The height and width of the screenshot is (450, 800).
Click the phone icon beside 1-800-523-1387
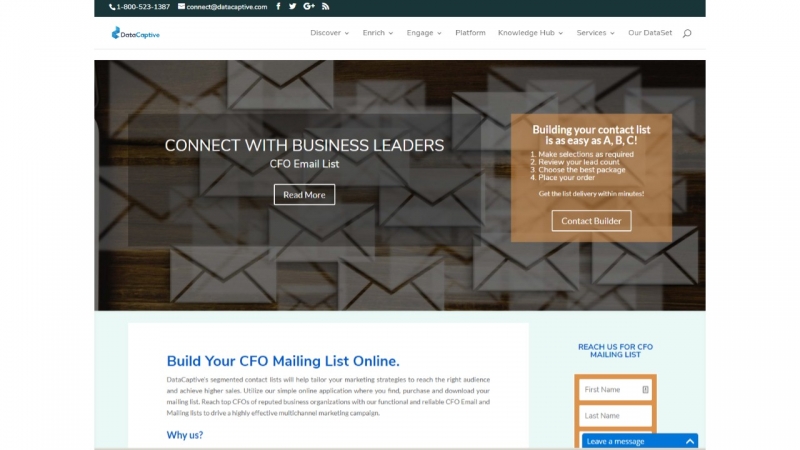click(x=112, y=7)
